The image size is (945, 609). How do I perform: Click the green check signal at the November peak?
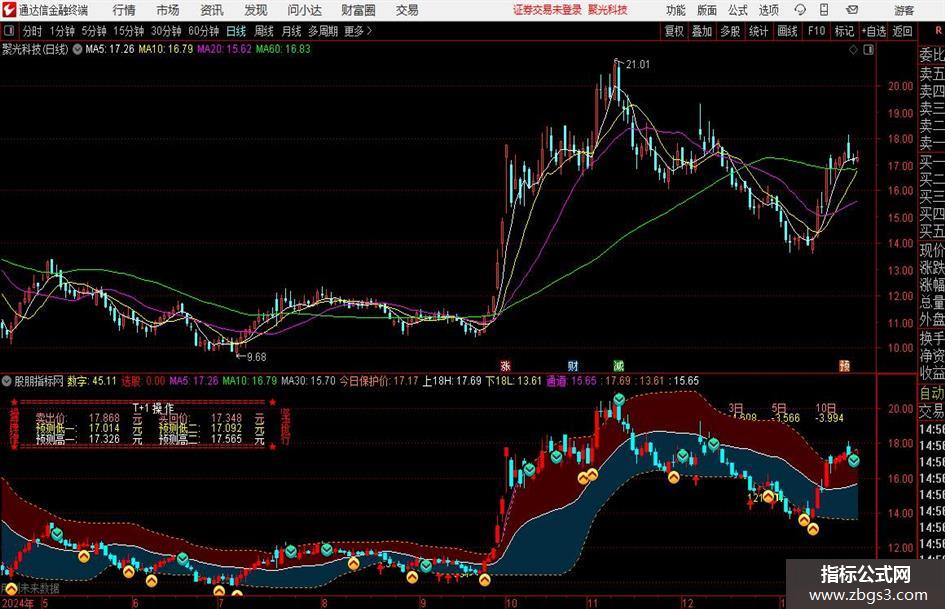[x=619, y=399]
